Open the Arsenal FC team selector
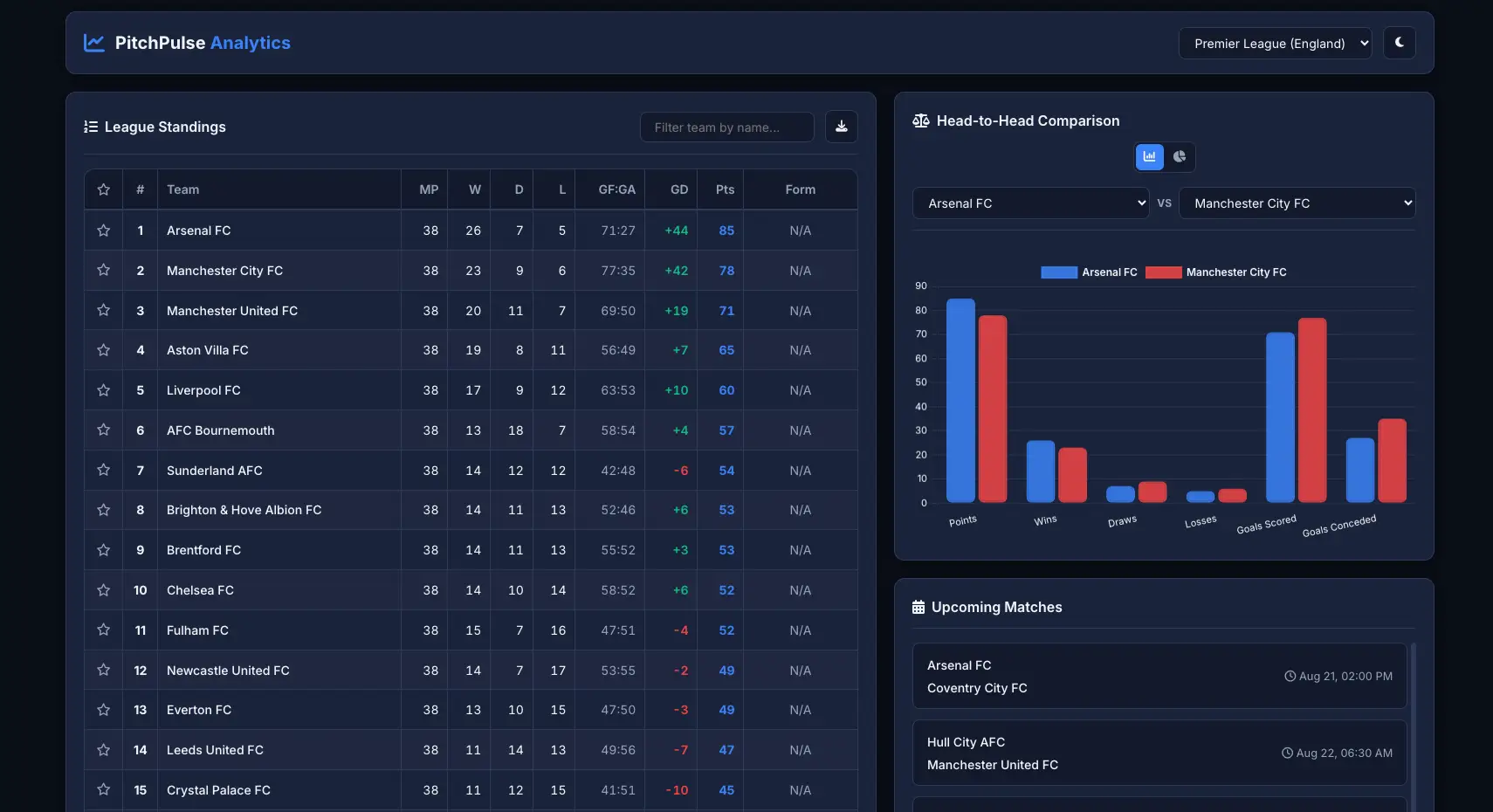The image size is (1493, 812). (1031, 203)
